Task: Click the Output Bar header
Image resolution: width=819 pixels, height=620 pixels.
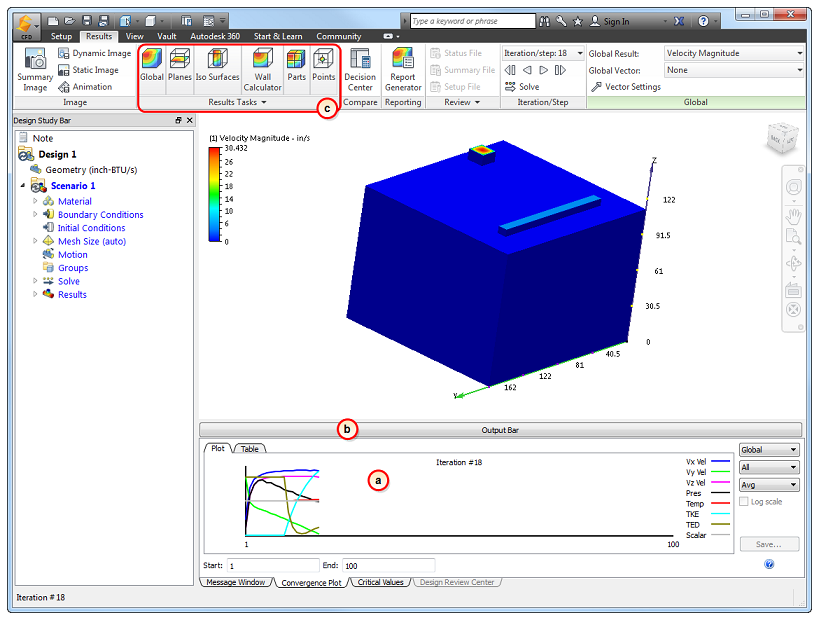Action: (500, 430)
